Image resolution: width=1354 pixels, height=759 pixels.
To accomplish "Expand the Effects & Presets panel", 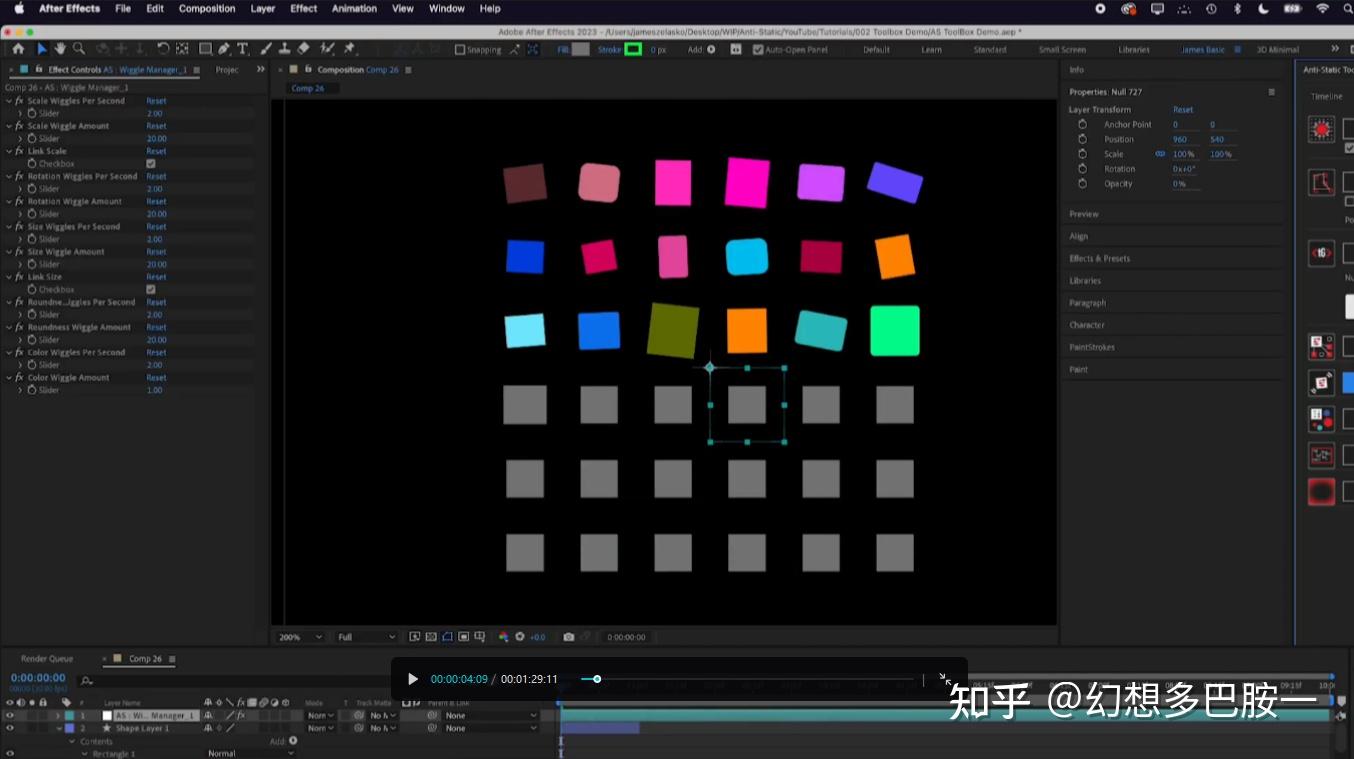I will 1099,258.
